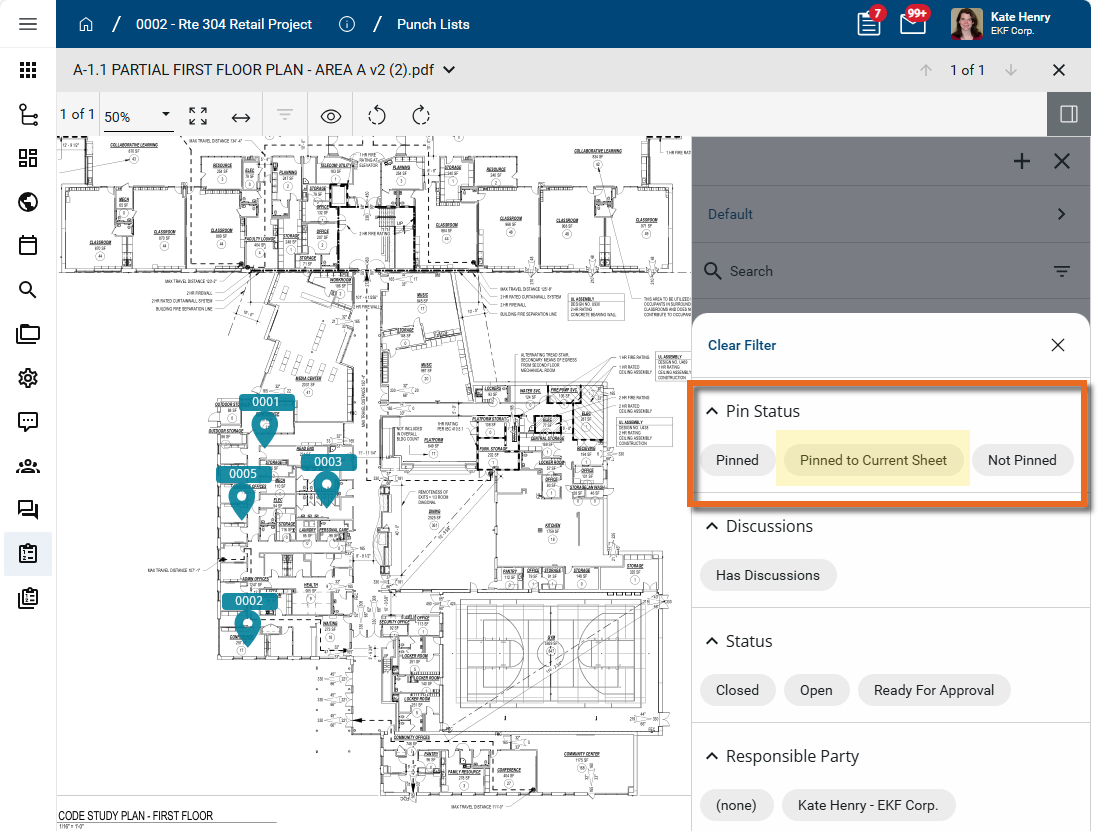This screenshot has width=1101, height=831.
Task: Open the tasks clipboard with badge 7
Action: coord(869,24)
